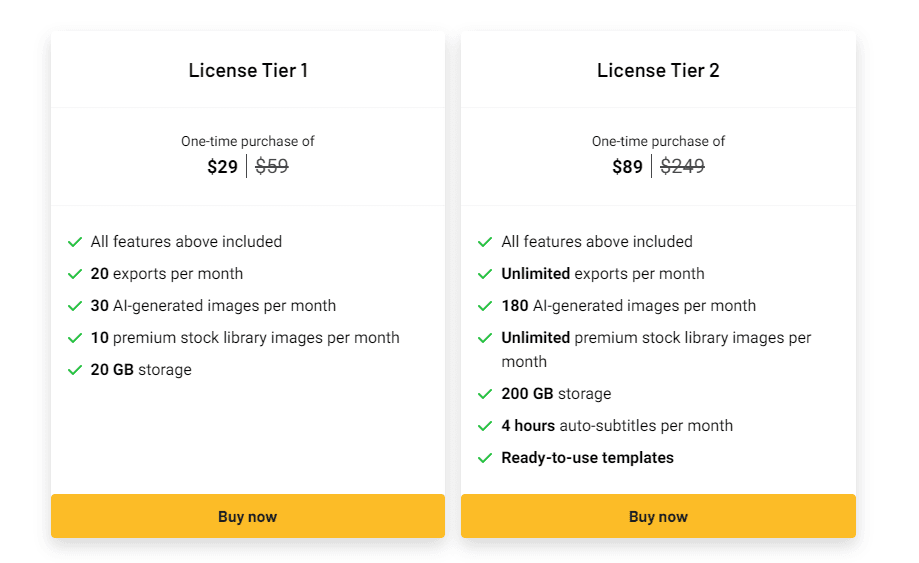Click Buy now for License Tier 2
The width and height of the screenshot is (919, 563).
[658, 516]
